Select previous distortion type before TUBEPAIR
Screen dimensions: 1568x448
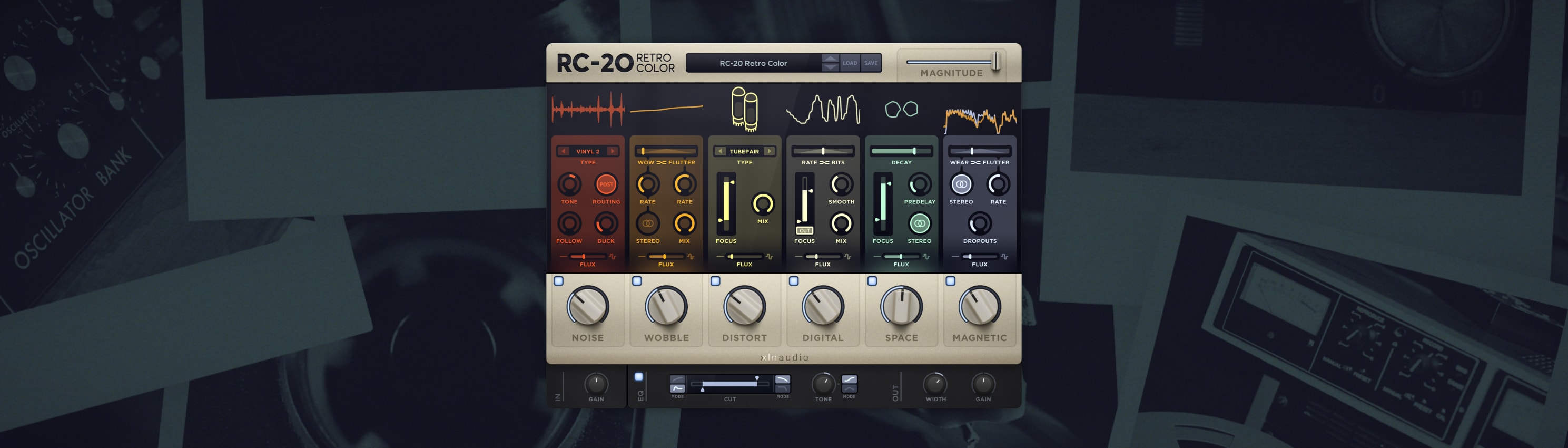coord(720,151)
